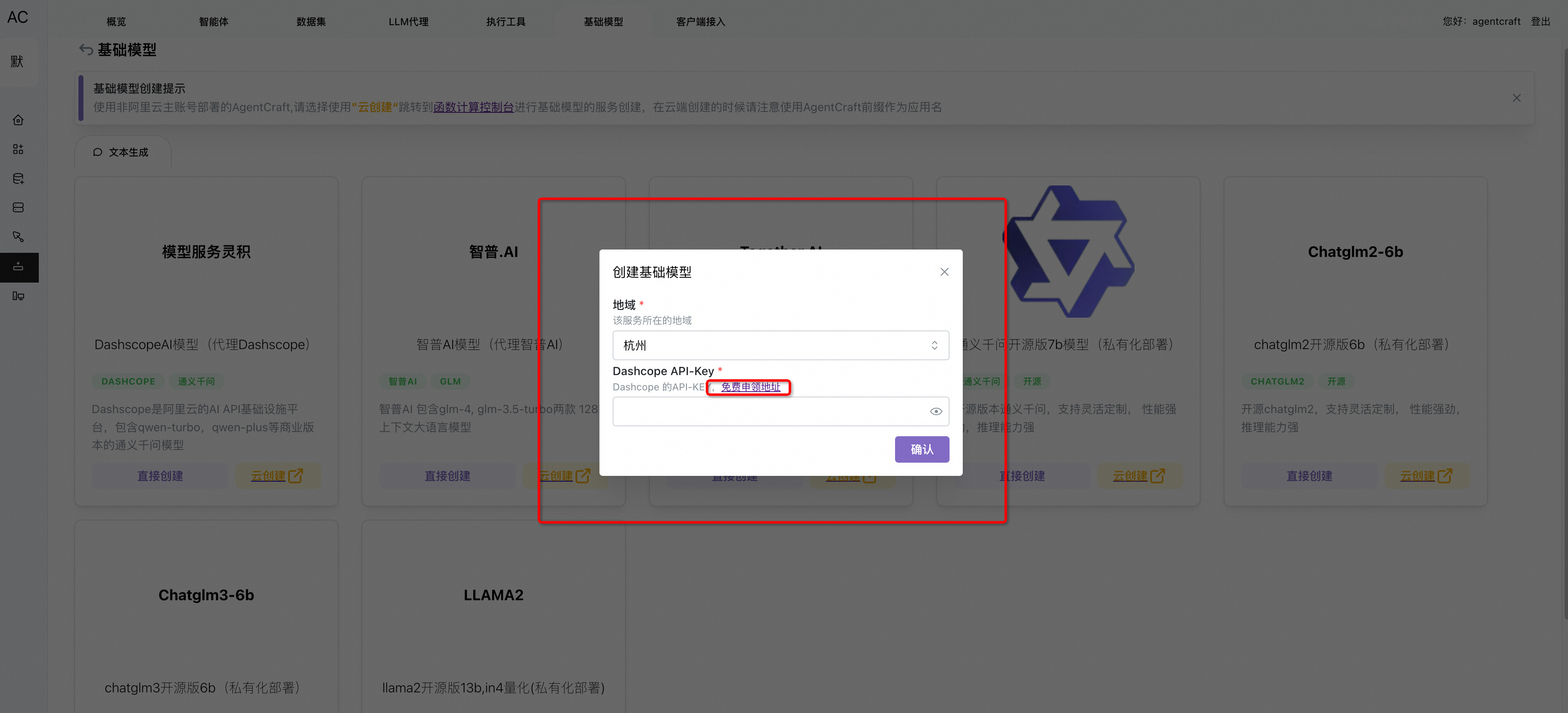1568x713 pixels.
Task: Click the GLM tag
Action: [450, 381]
